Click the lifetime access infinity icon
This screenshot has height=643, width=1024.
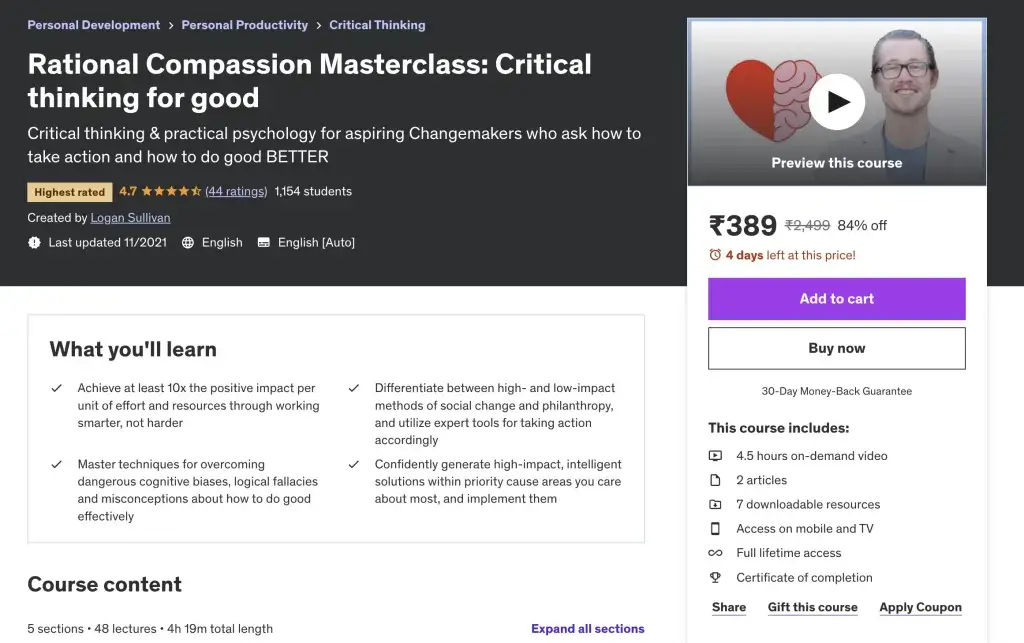[x=715, y=553]
